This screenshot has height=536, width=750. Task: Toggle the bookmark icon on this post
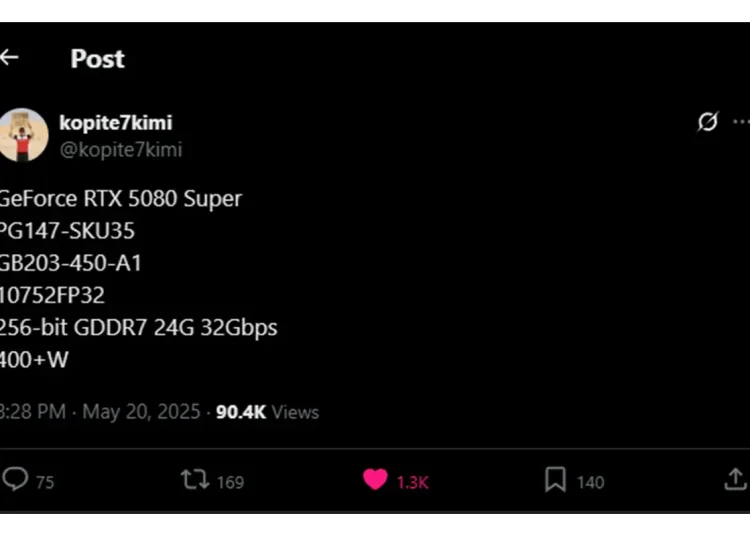[x=555, y=480]
